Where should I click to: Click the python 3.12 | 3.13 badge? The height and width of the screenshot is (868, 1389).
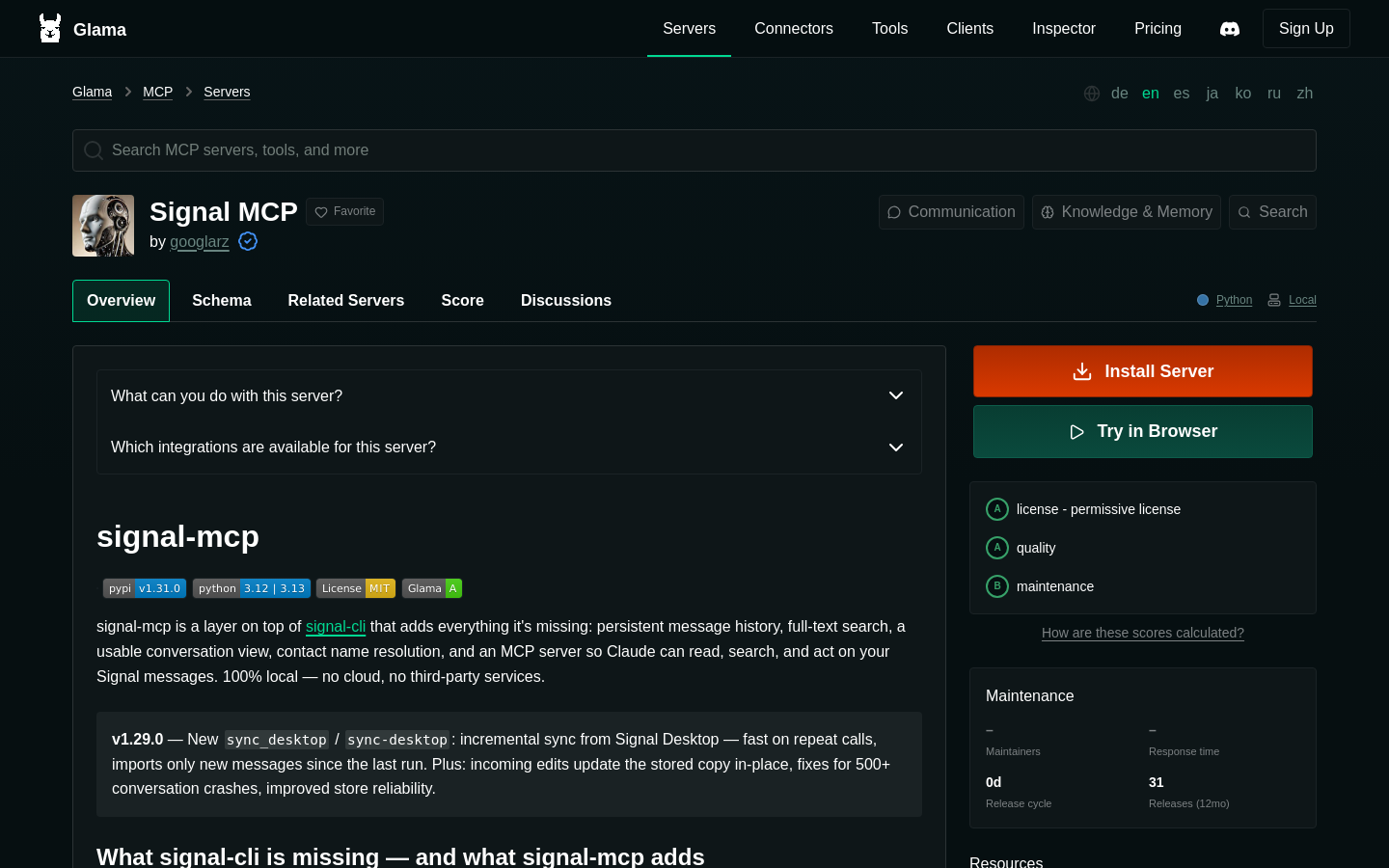[x=252, y=588]
